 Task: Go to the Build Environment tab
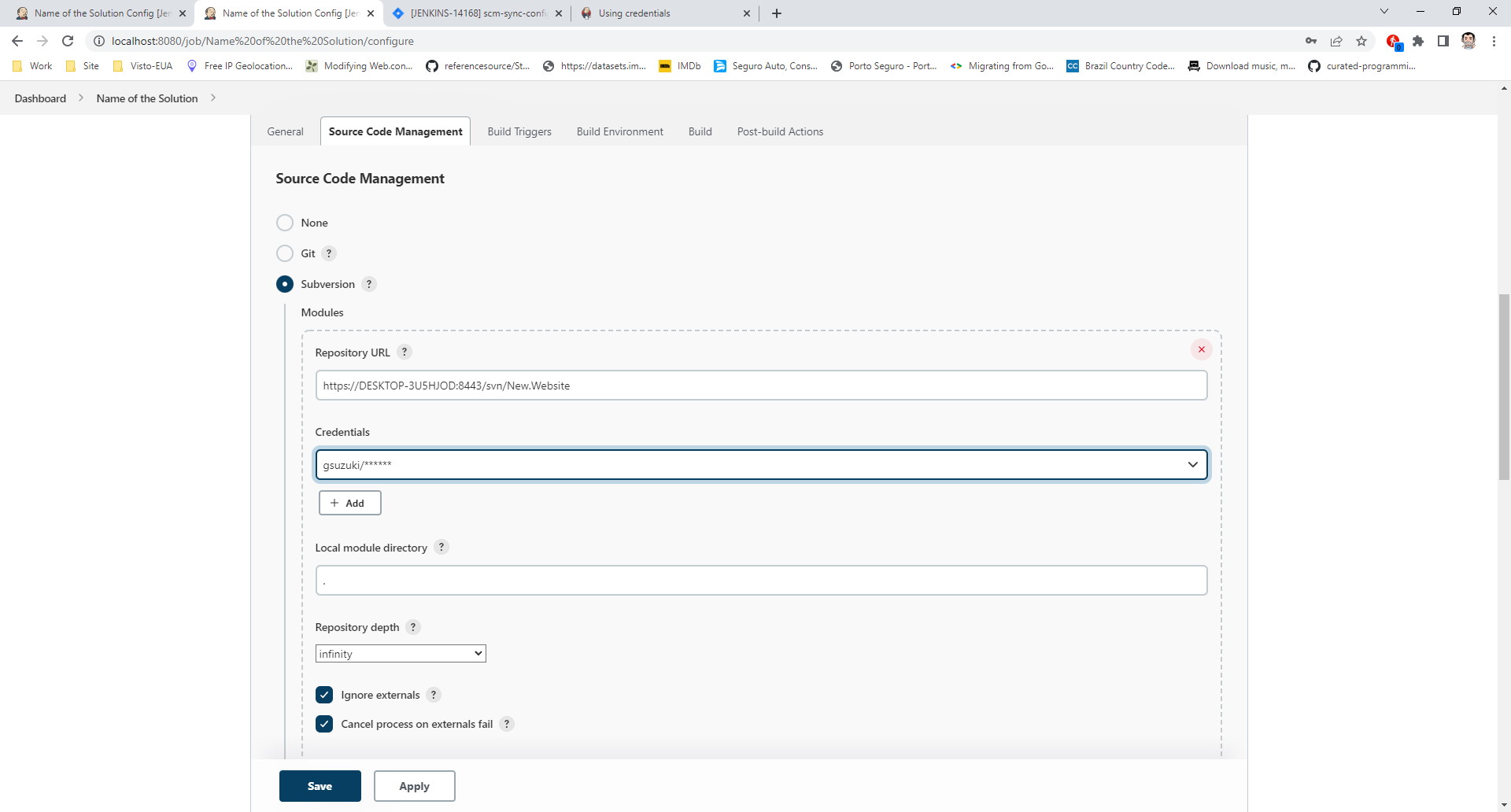(620, 131)
